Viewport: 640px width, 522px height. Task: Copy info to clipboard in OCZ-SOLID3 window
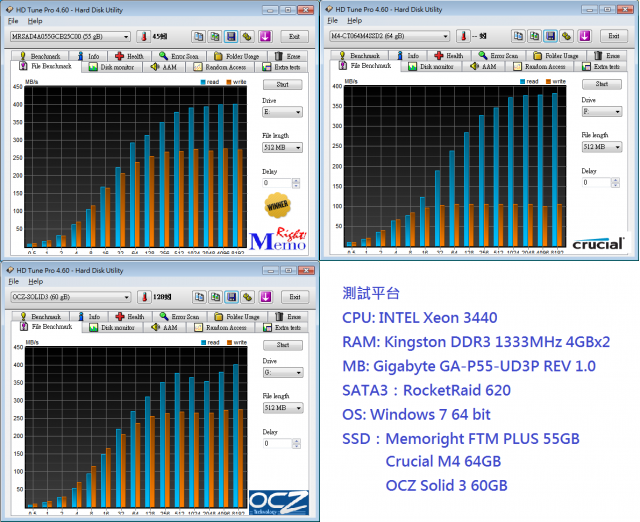[199, 297]
